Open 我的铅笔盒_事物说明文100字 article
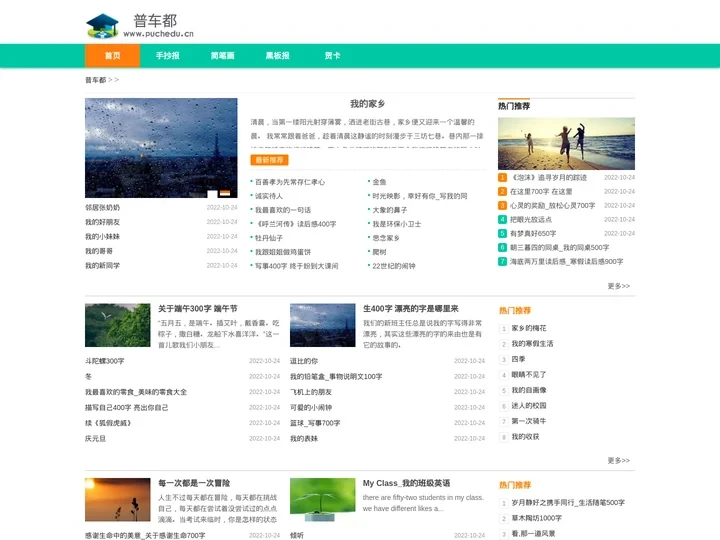The height and width of the screenshot is (540, 720). (x=336, y=377)
